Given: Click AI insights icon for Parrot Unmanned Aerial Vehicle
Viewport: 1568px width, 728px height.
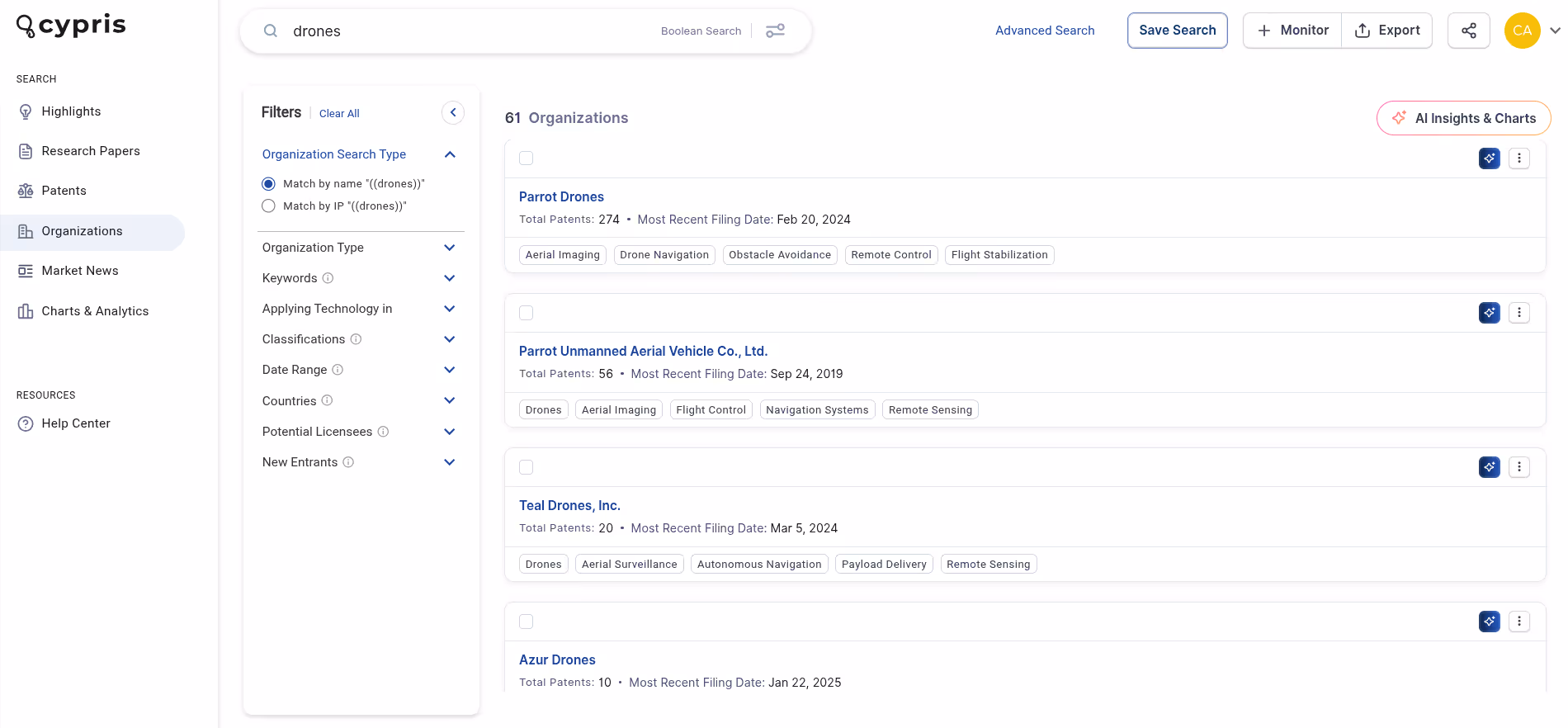Looking at the screenshot, I should (1490, 313).
